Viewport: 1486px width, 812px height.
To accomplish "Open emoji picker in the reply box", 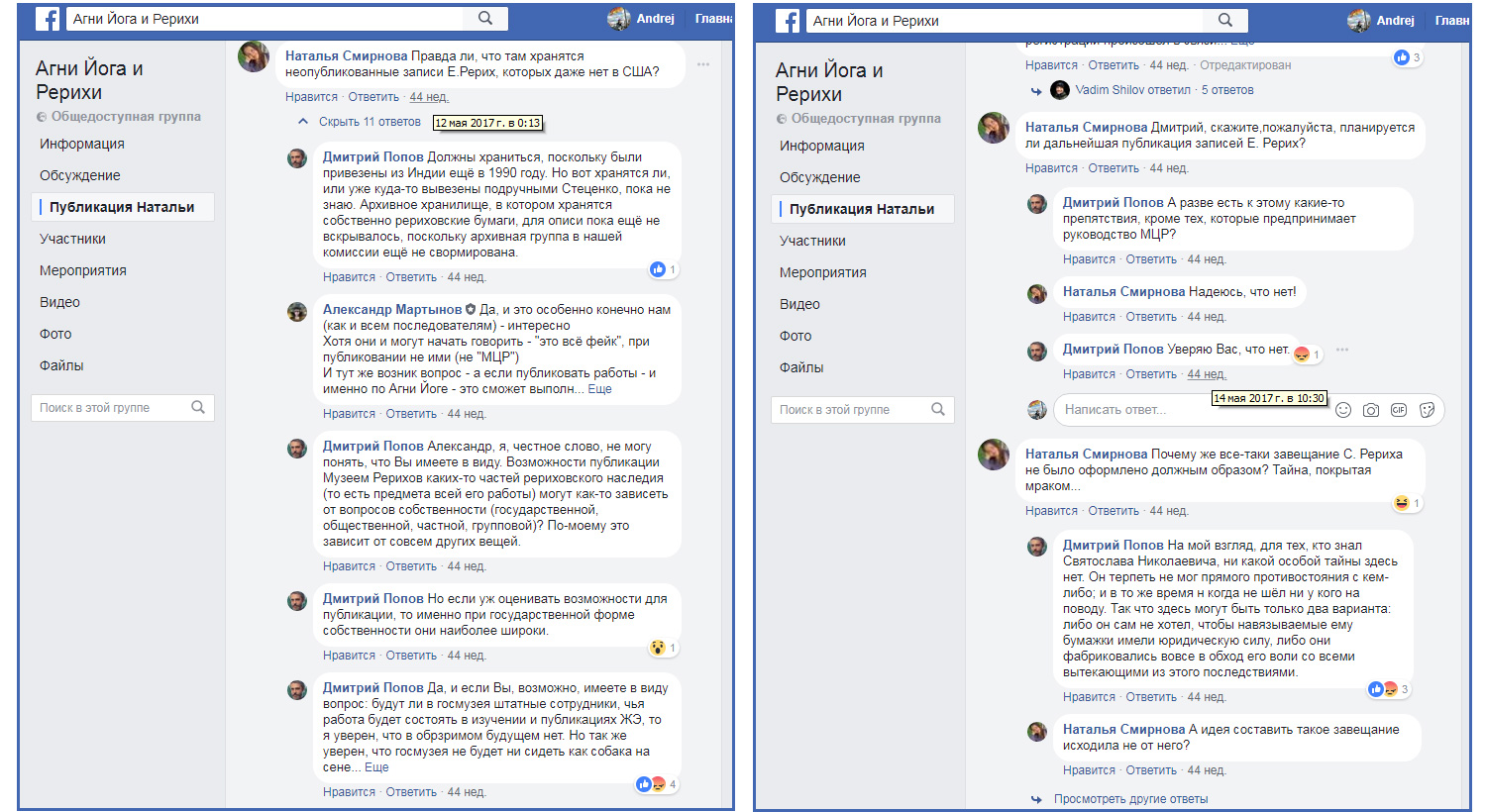I will pyautogui.click(x=1343, y=410).
